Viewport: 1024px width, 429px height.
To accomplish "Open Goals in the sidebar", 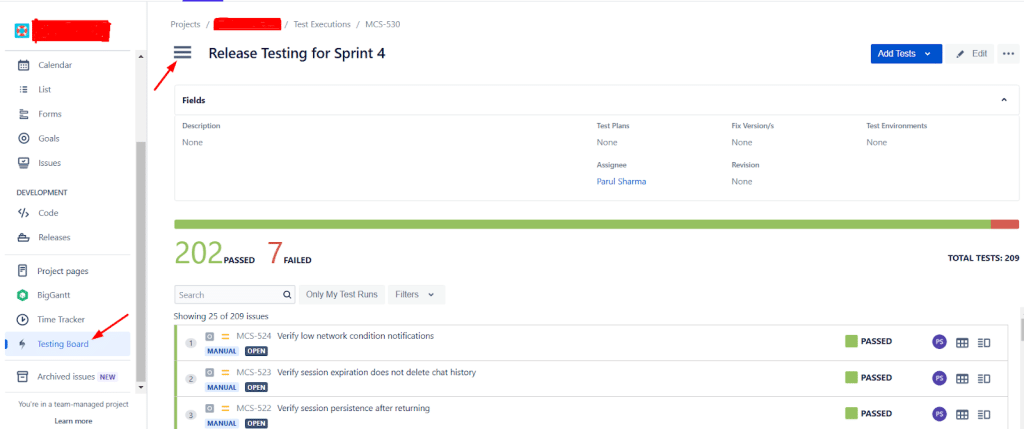I will [48, 138].
